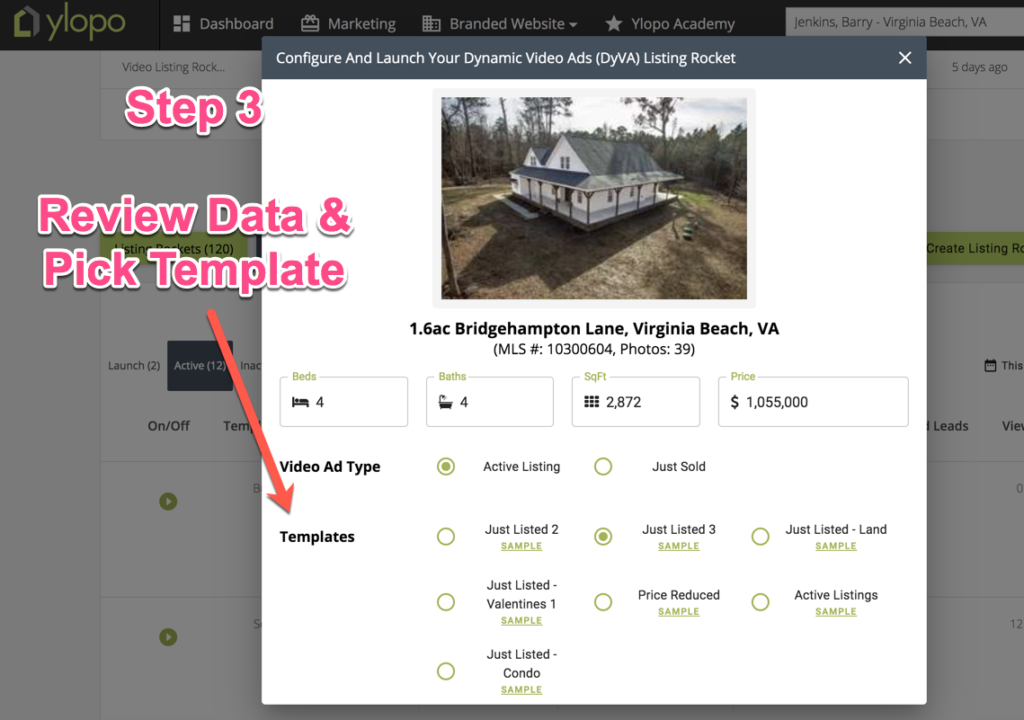Select Active Listing video ad type
Image resolution: width=1024 pixels, height=720 pixels.
pos(446,467)
